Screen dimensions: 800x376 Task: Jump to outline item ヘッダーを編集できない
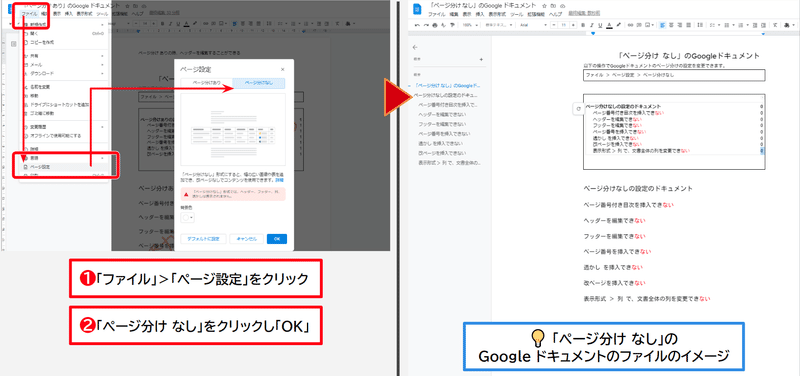coord(442,114)
